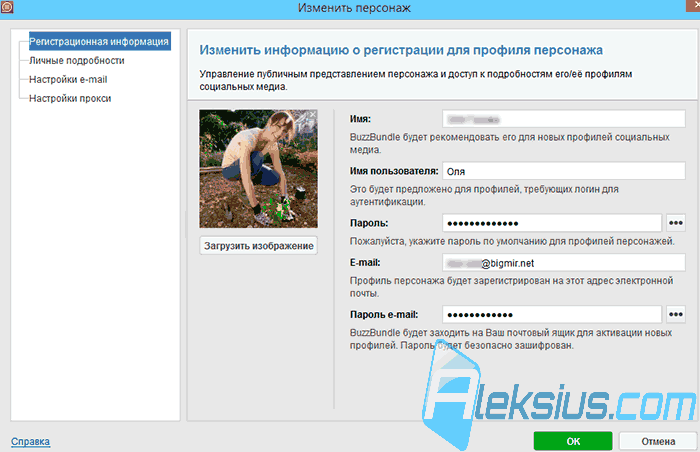700x452 pixels.
Task: Reveal Пароль e-mail with its dots button
Action: point(676,314)
